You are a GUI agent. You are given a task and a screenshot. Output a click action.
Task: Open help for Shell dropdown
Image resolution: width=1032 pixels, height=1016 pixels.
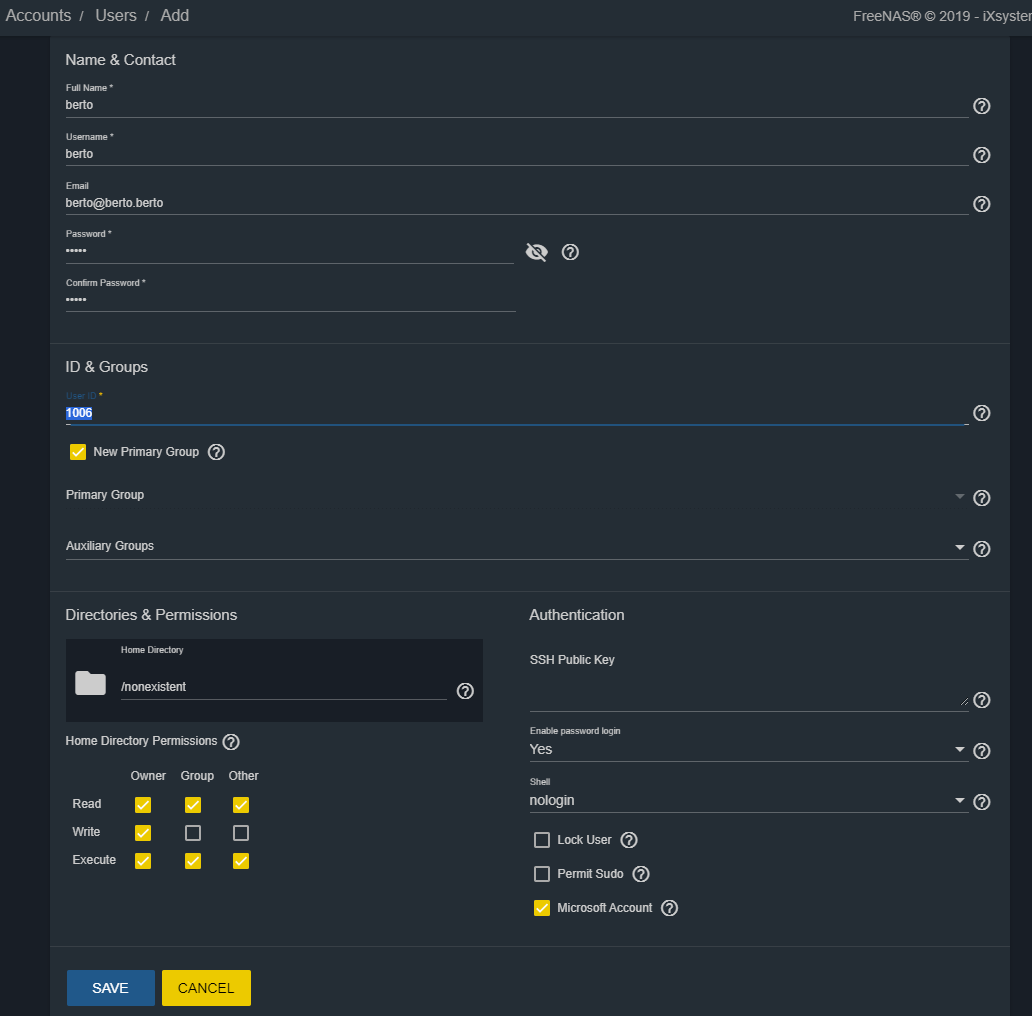pyautogui.click(x=981, y=802)
